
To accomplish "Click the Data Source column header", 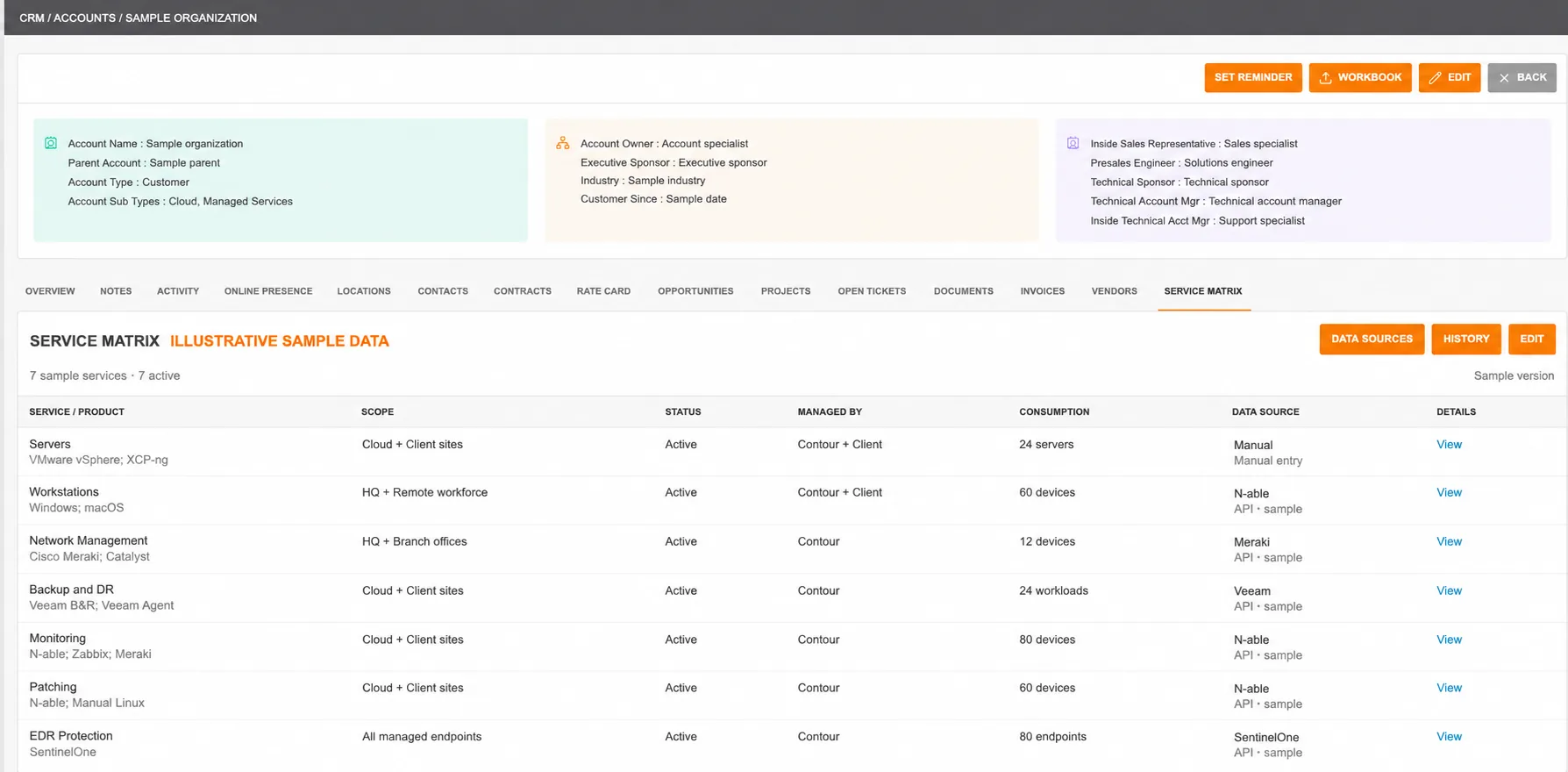I will (1265, 412).
